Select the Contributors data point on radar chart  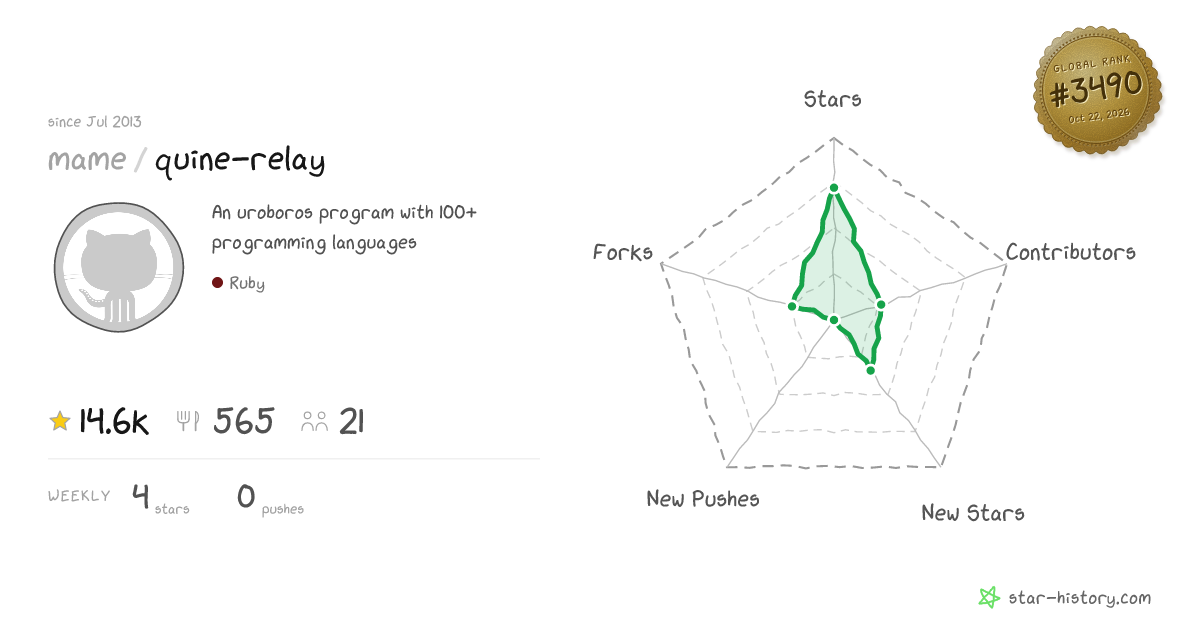point(881,304)
